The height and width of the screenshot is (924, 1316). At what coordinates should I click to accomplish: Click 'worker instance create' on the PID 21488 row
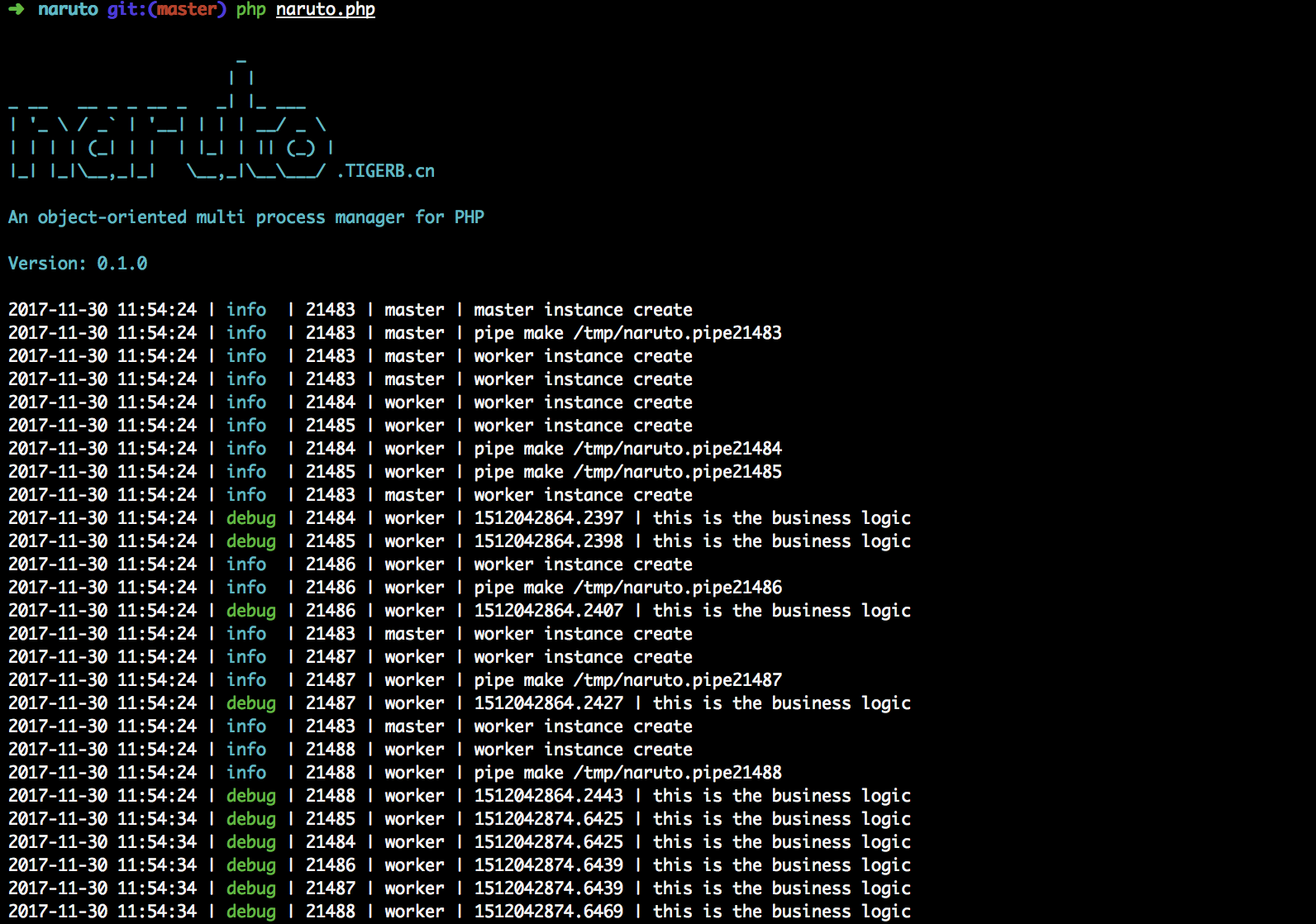pyautogui.click(x=584, y=750)
